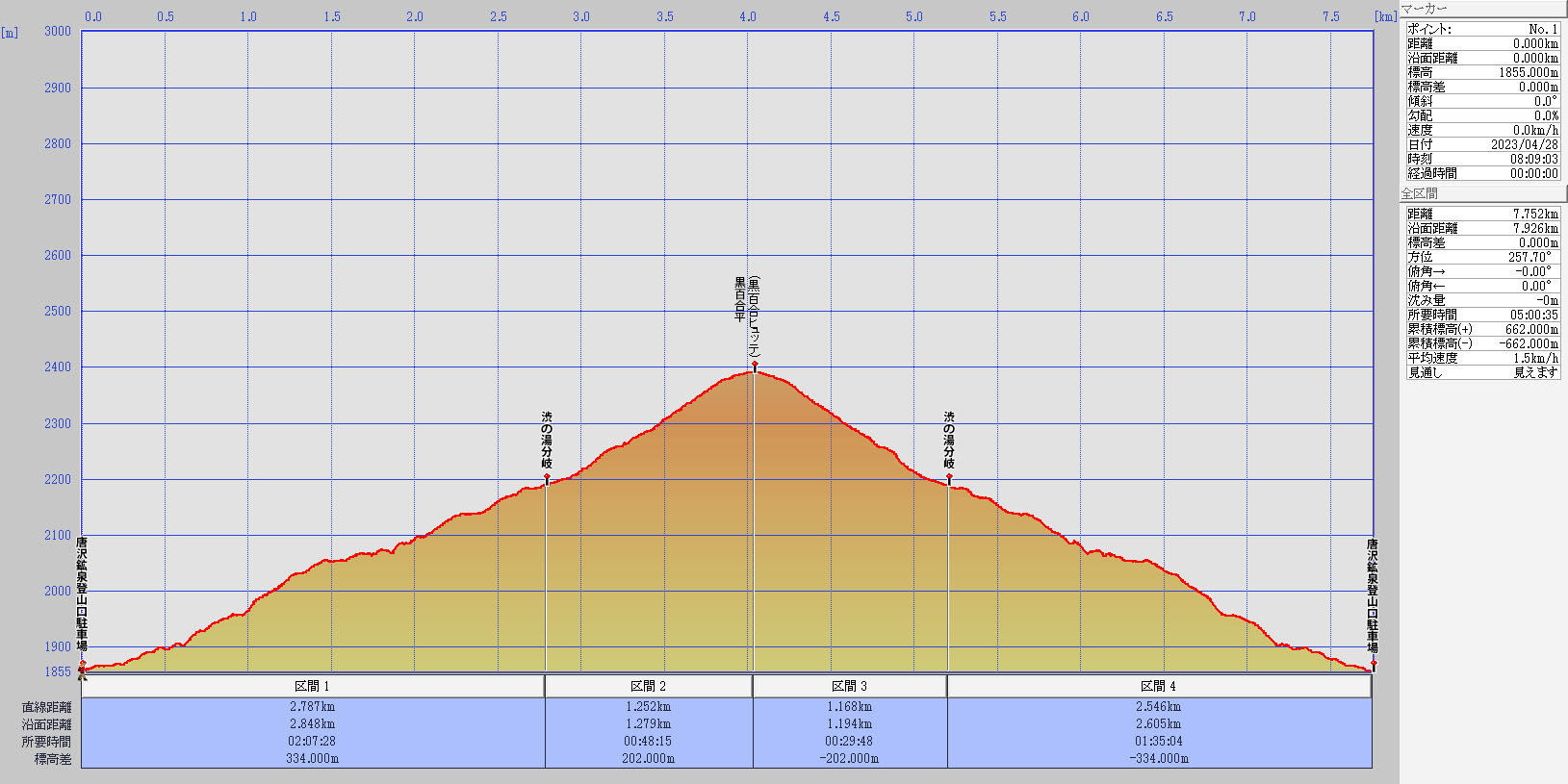This screenshot has height=784, width=1568.
Task: Click 区間 1 time cell 02:07:28
Action: pos(312,742)
